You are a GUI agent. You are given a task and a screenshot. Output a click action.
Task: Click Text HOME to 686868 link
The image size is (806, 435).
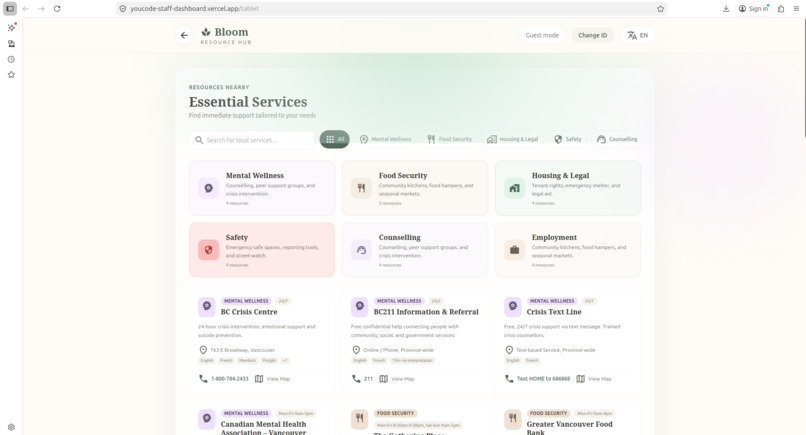pyautogui.click(x=538, y=379)
